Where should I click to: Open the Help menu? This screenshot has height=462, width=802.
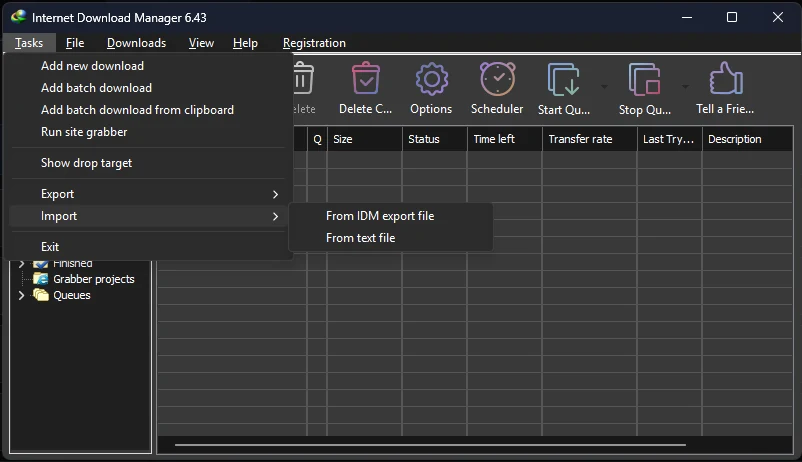tap(245, 43)
